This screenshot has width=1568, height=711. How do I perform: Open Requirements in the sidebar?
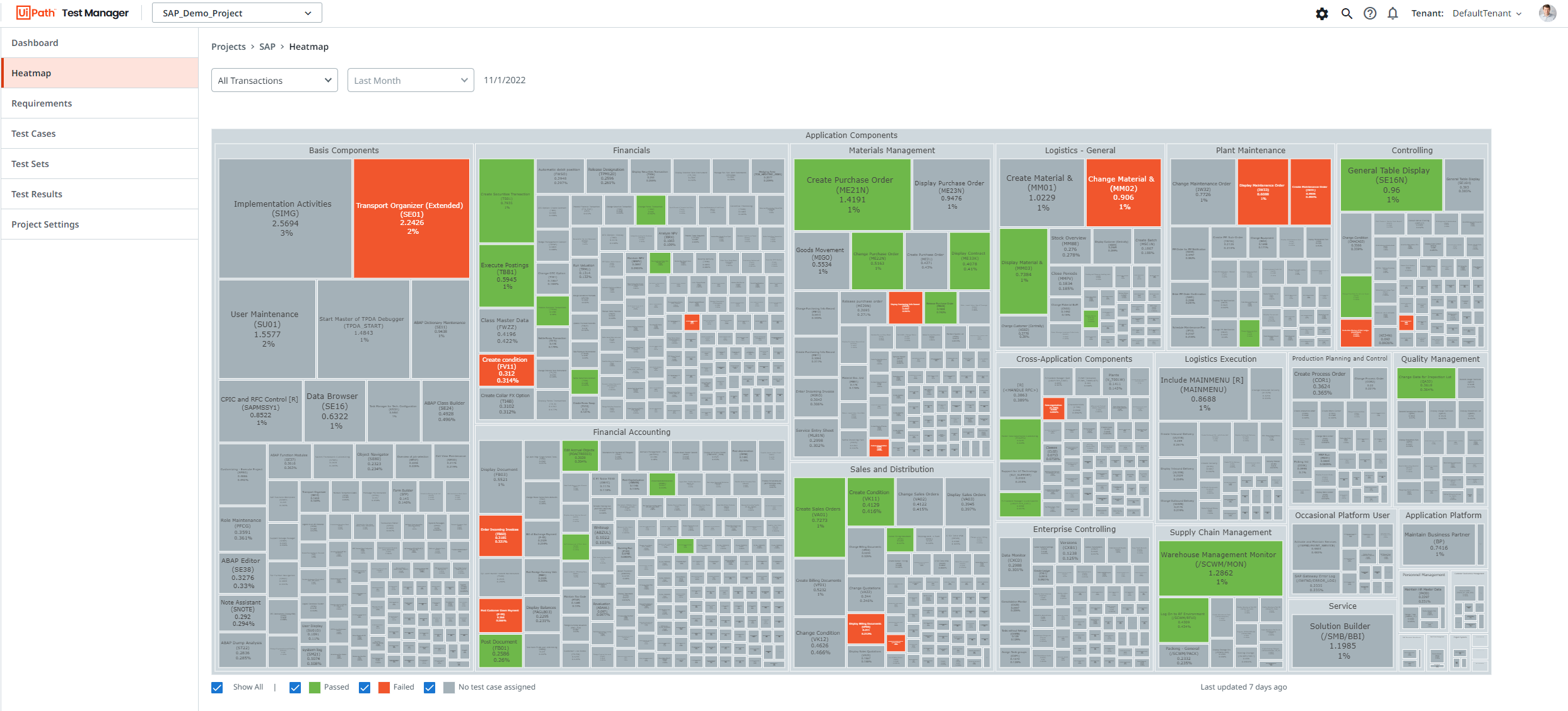click(100, 103)
